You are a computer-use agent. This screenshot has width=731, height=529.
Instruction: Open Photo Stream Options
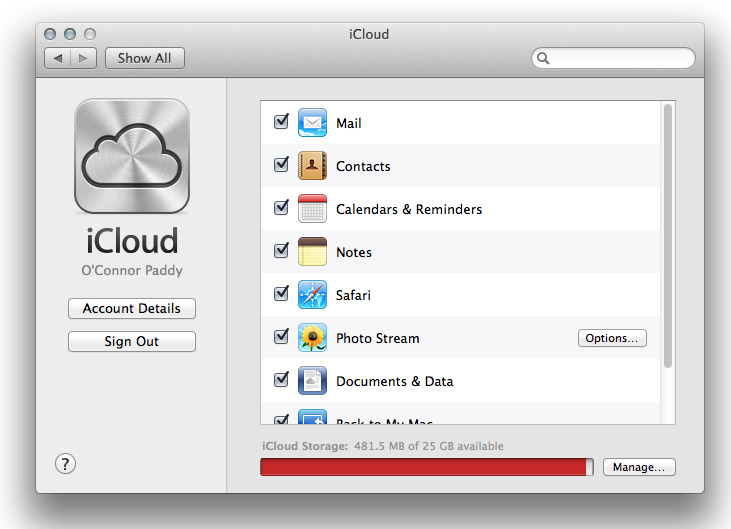[612, 338]
